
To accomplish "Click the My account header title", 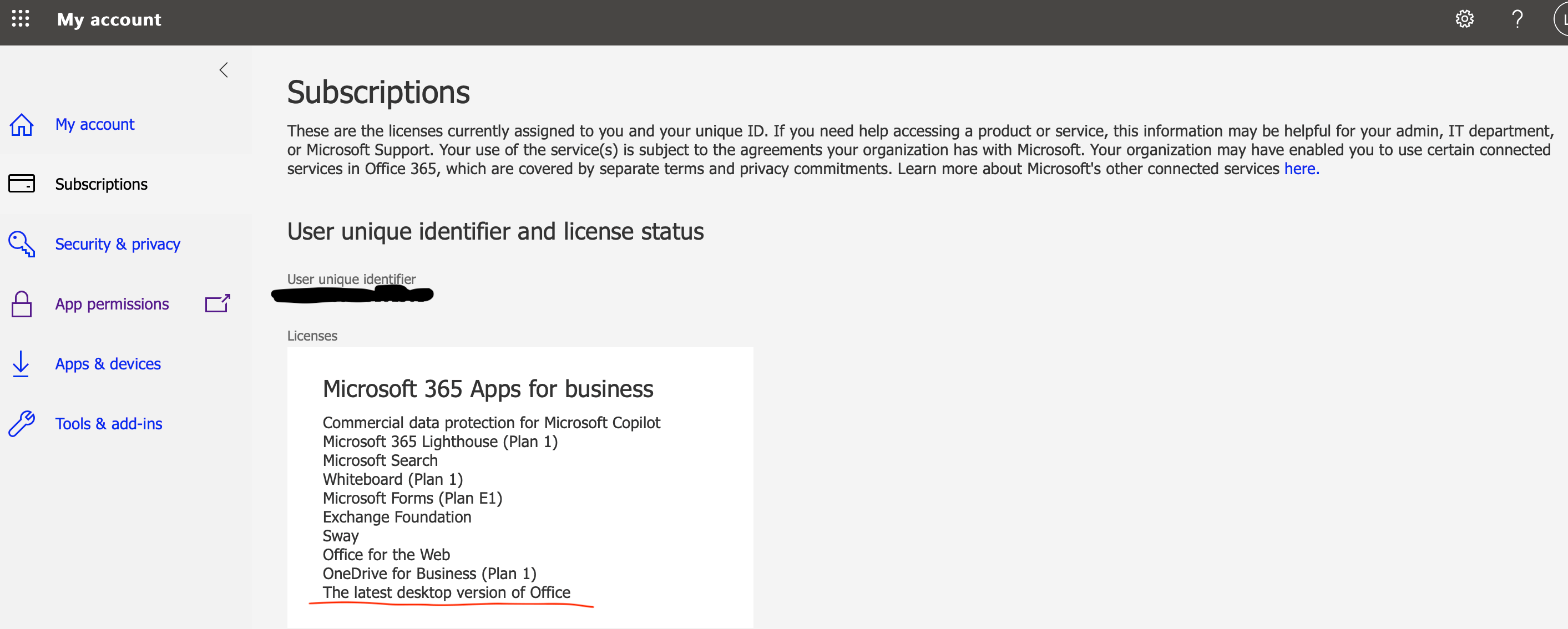I will pos(109,19).
